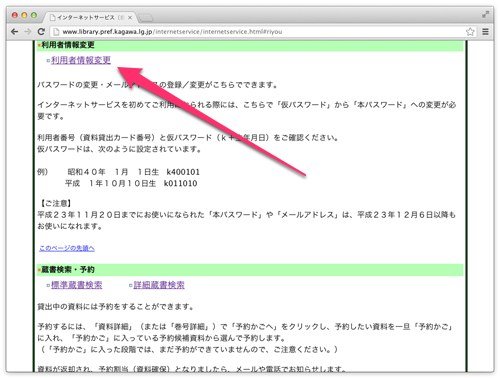
Task: Click the example password k011010
Action: (x=180, y=184)
